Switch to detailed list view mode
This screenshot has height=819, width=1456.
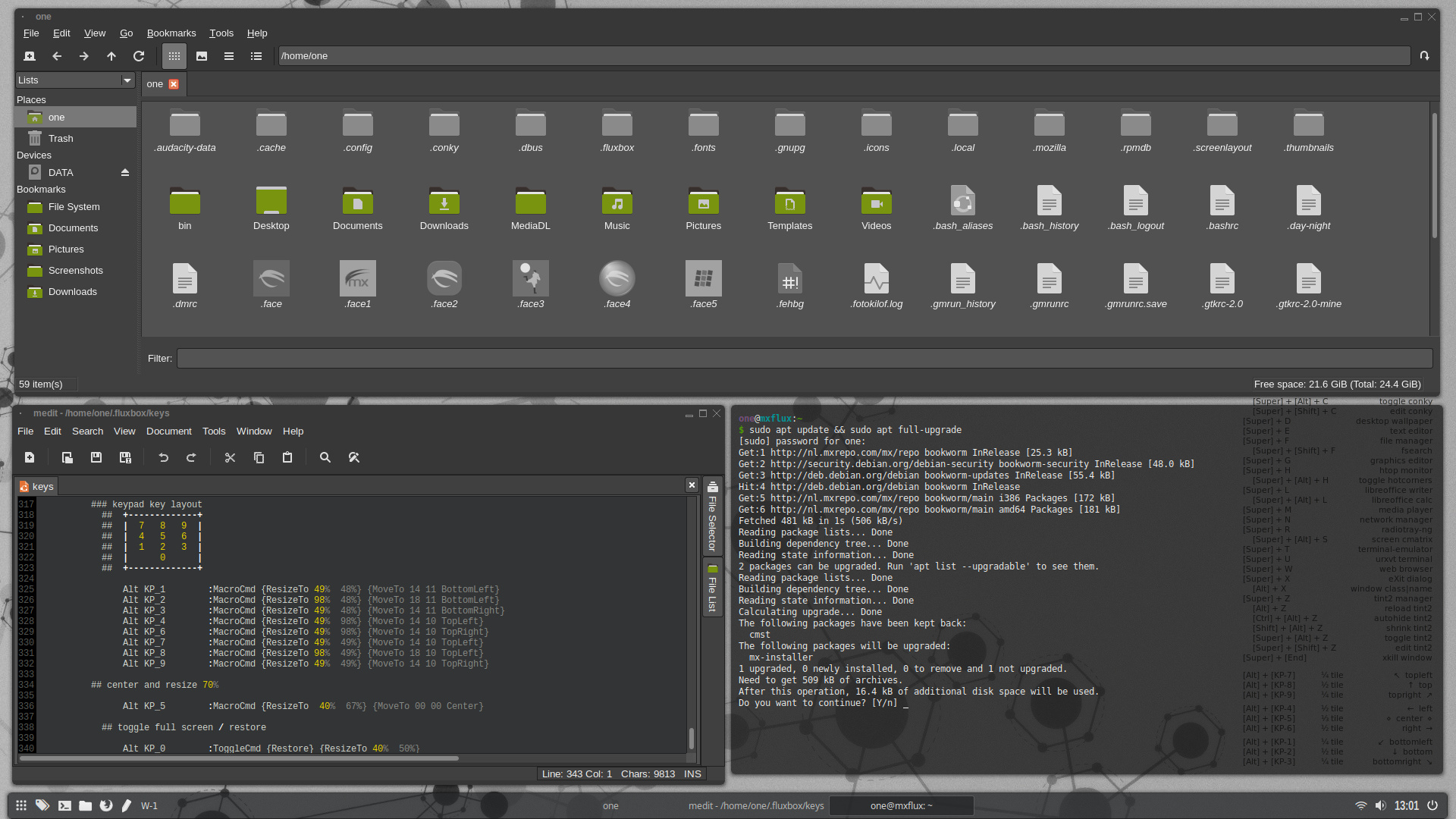[x=256, y=56]
